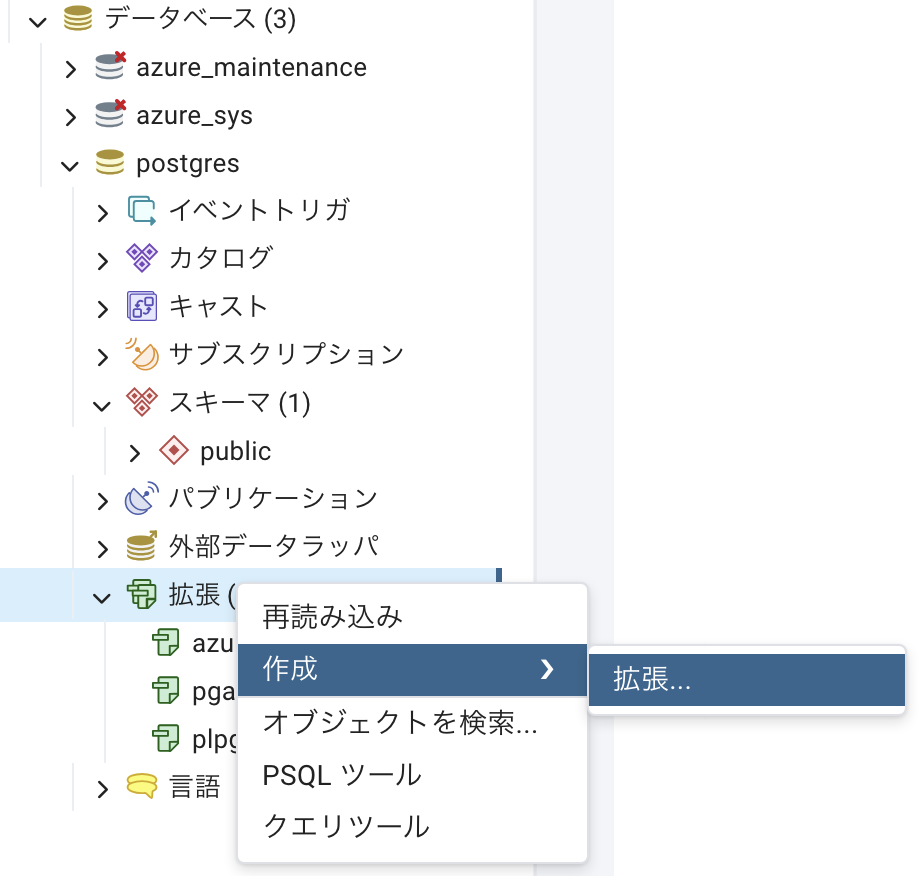Viewport: 924px width, 876px height.
Task: Select the サブスクリプション (subscriptions) icon
Action: click(x=142, y=354)
